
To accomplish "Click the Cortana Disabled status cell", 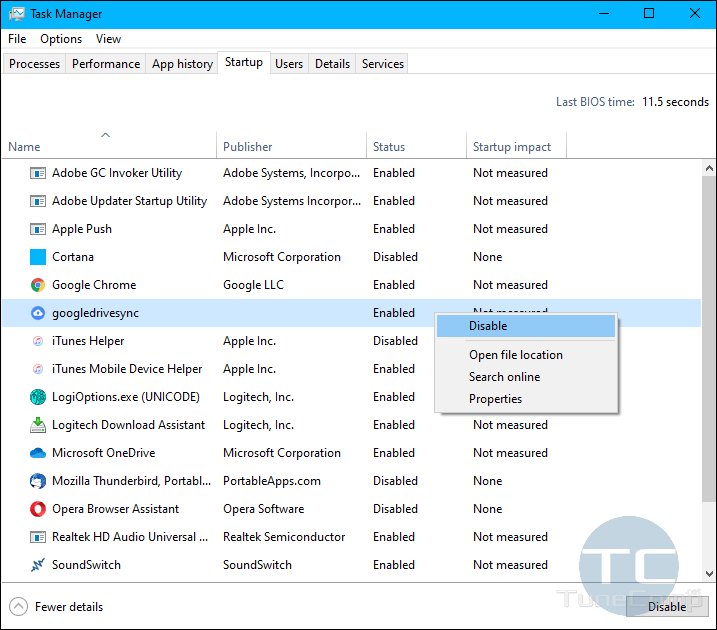I will (x=396, y=257).
